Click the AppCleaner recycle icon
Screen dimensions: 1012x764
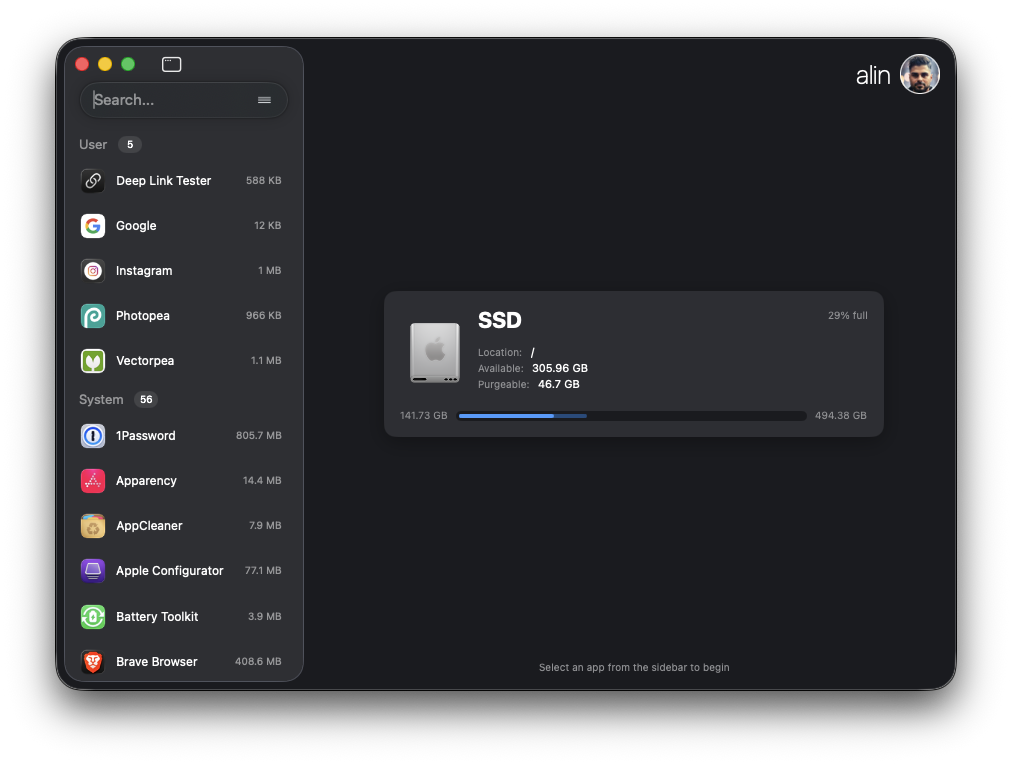pyautogui.click(x=92, y=525)
